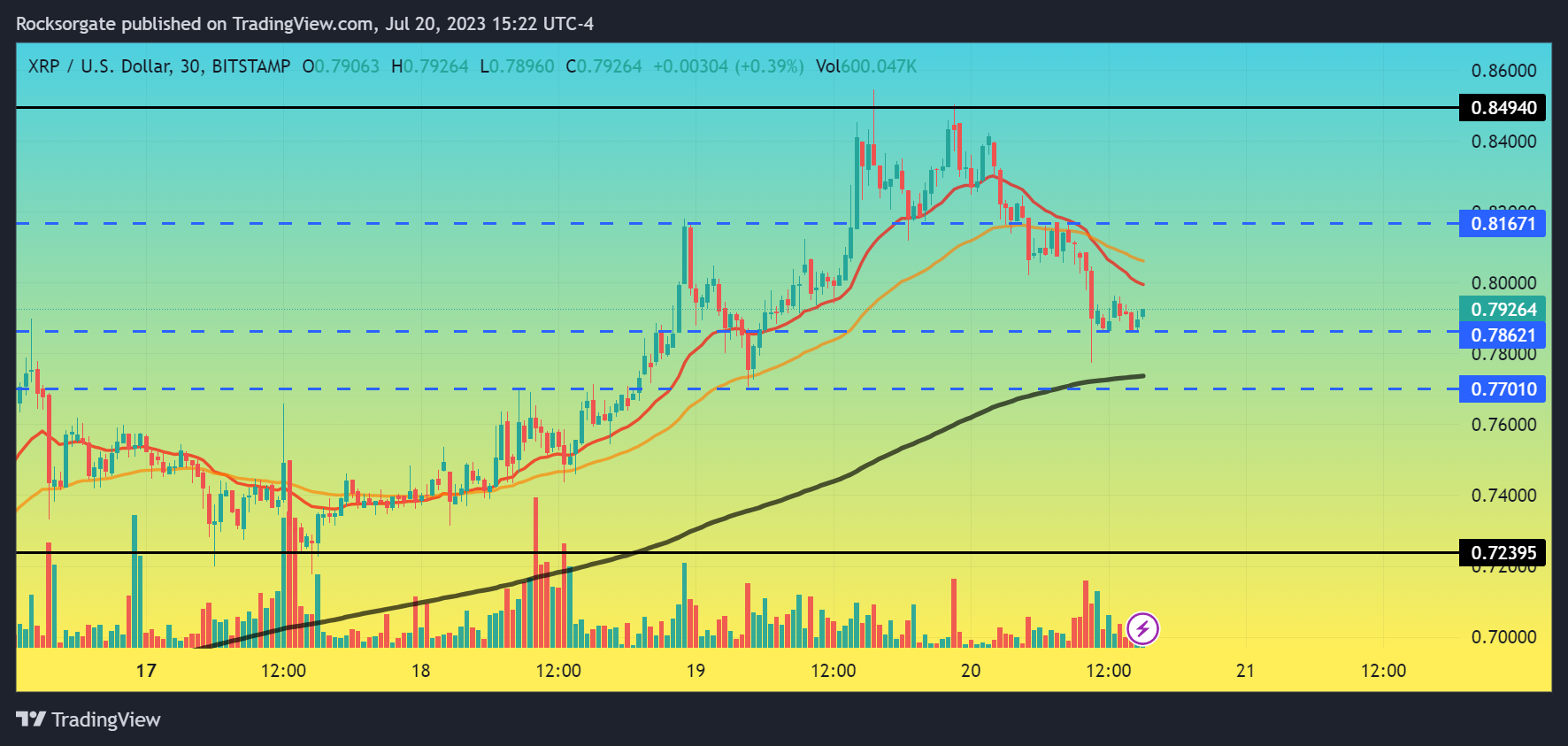Select the 0.78621 blue price label

[x=1503, y=335]
